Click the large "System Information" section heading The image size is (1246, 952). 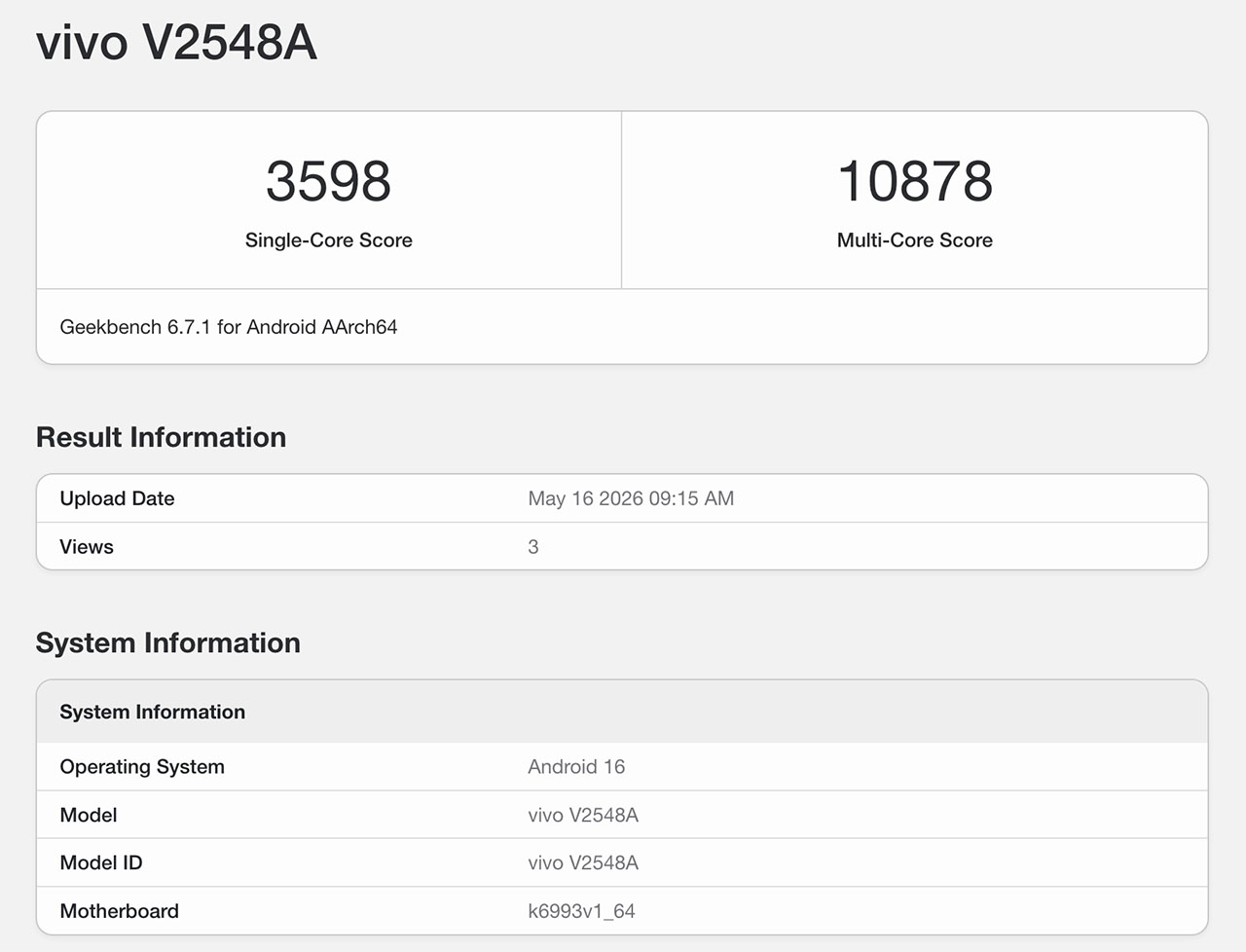point(168,642)
